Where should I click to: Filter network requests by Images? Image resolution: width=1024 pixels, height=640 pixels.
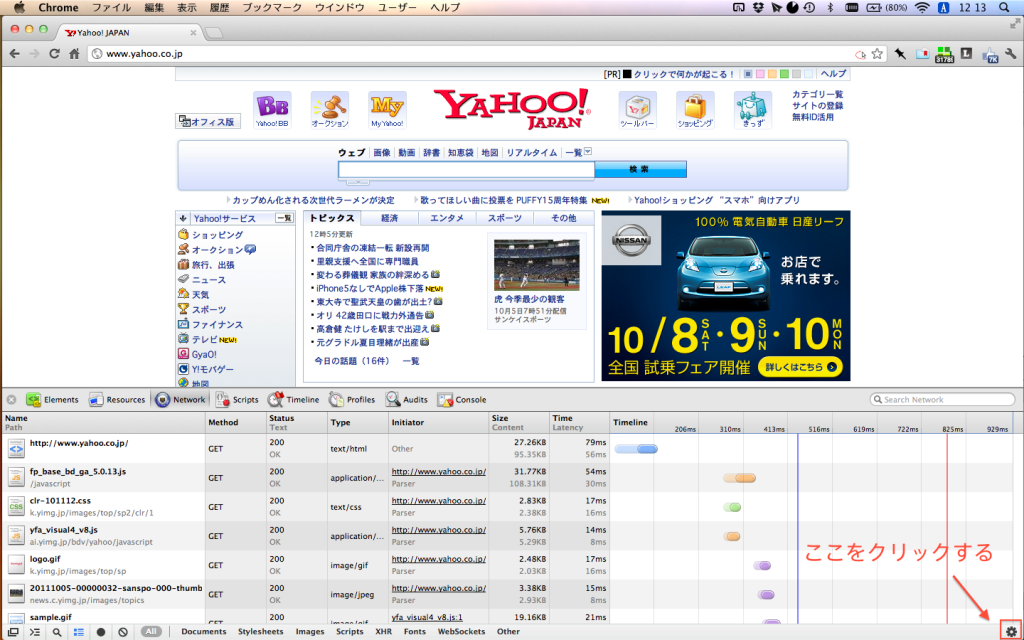[x=310, y=632]
